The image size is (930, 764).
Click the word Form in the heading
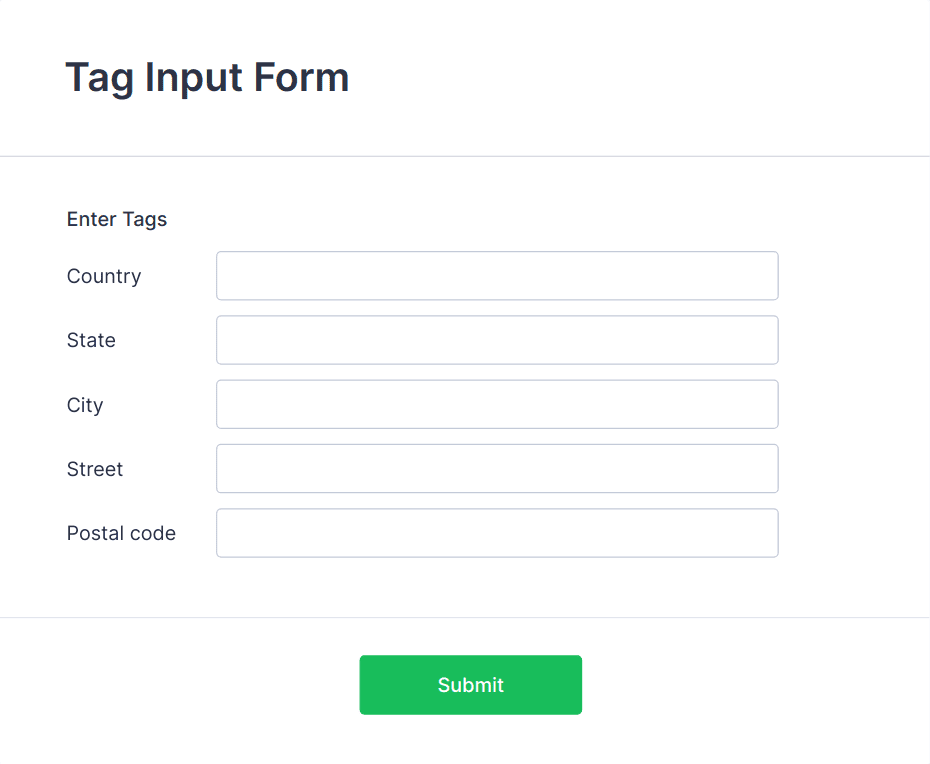[x=301, y=78]
